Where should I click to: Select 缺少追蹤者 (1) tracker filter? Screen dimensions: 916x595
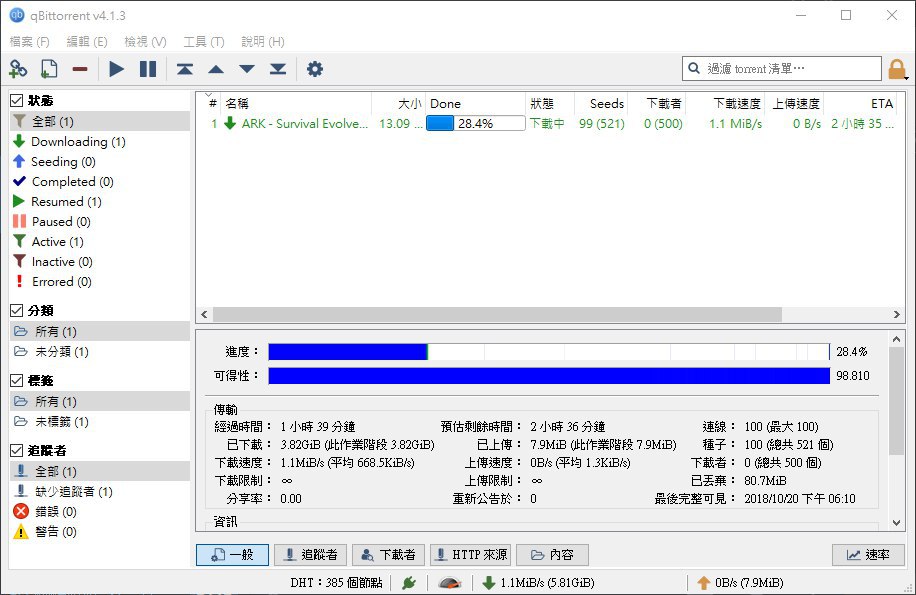coord(100,492)
